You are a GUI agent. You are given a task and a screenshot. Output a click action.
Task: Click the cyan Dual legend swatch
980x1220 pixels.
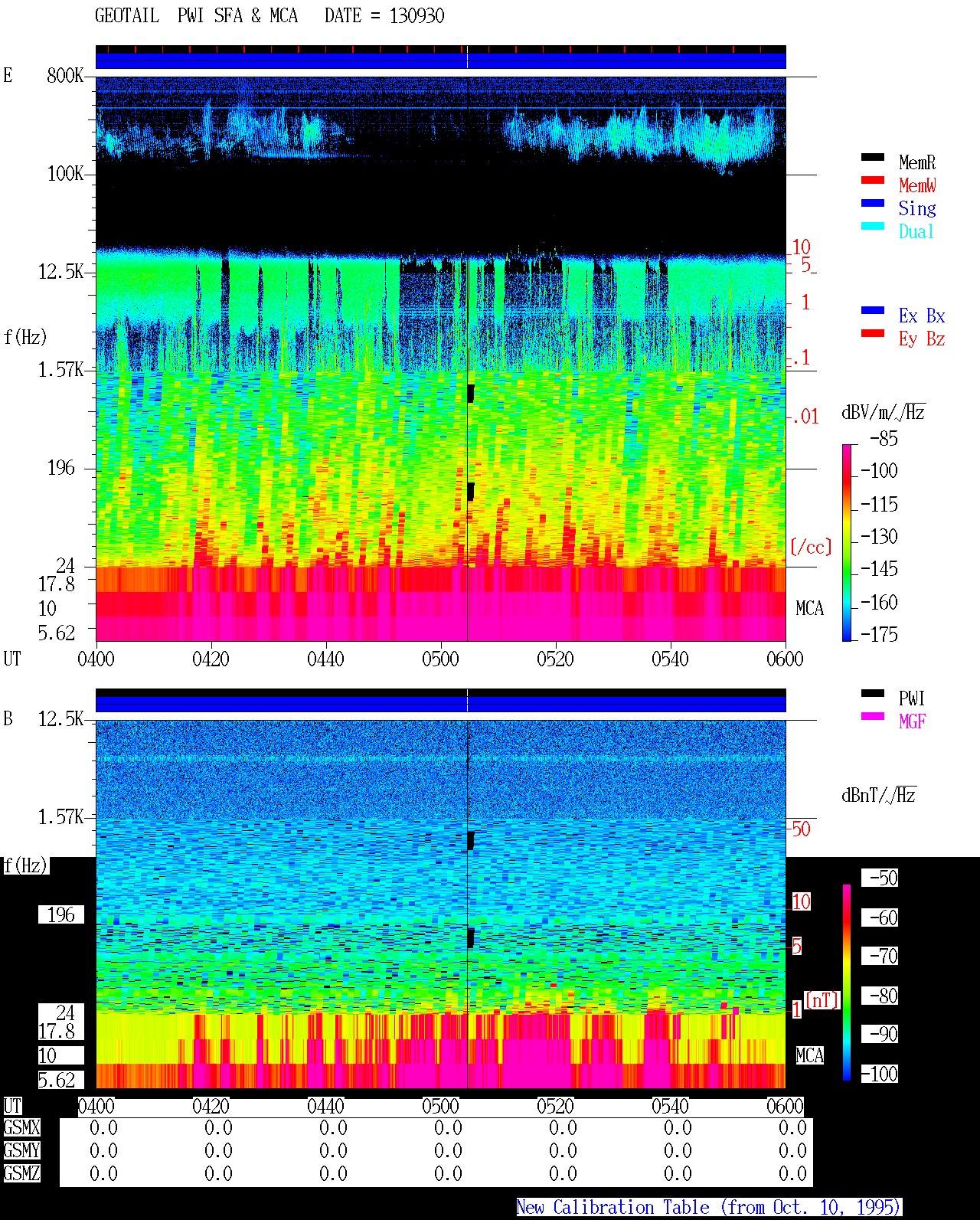(x=873, y=226)
